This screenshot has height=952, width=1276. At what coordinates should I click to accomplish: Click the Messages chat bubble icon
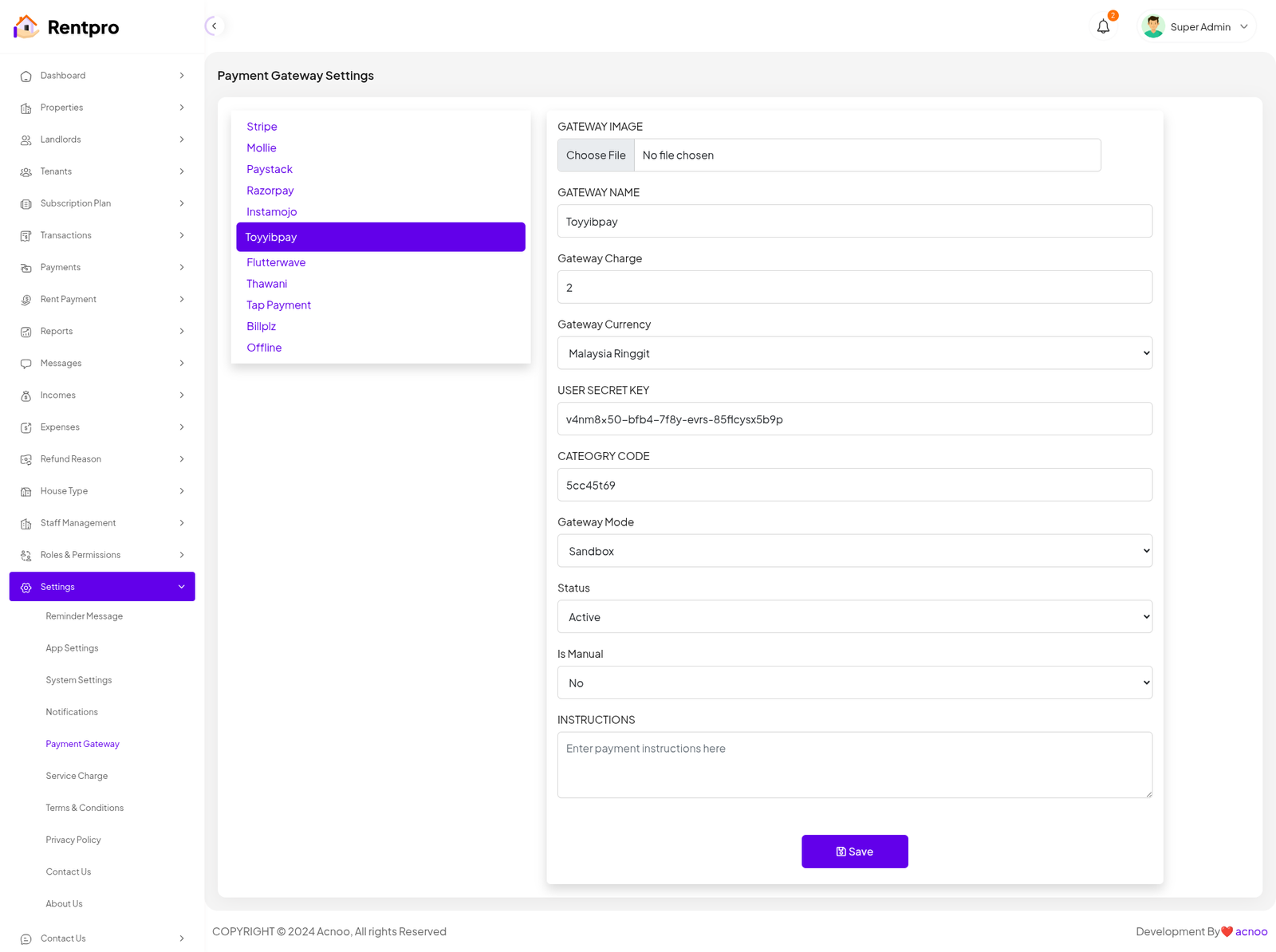click(x=26, y=364)
